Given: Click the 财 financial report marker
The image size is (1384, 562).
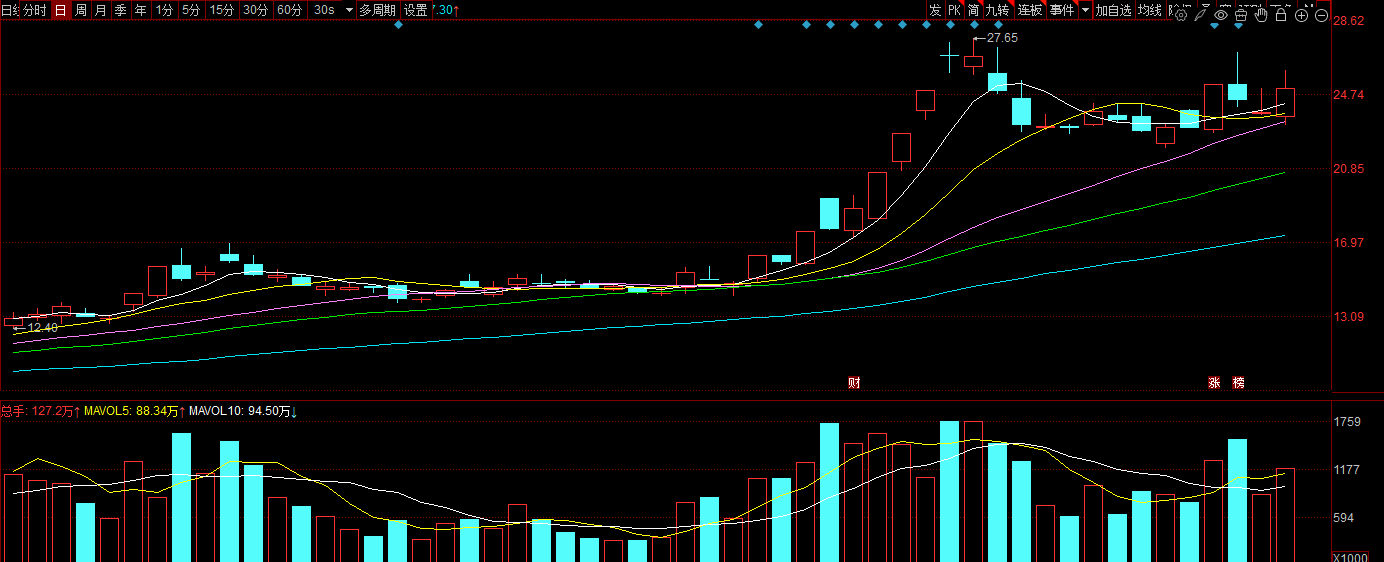Looking at the screenshot, I should coord(854,382).
